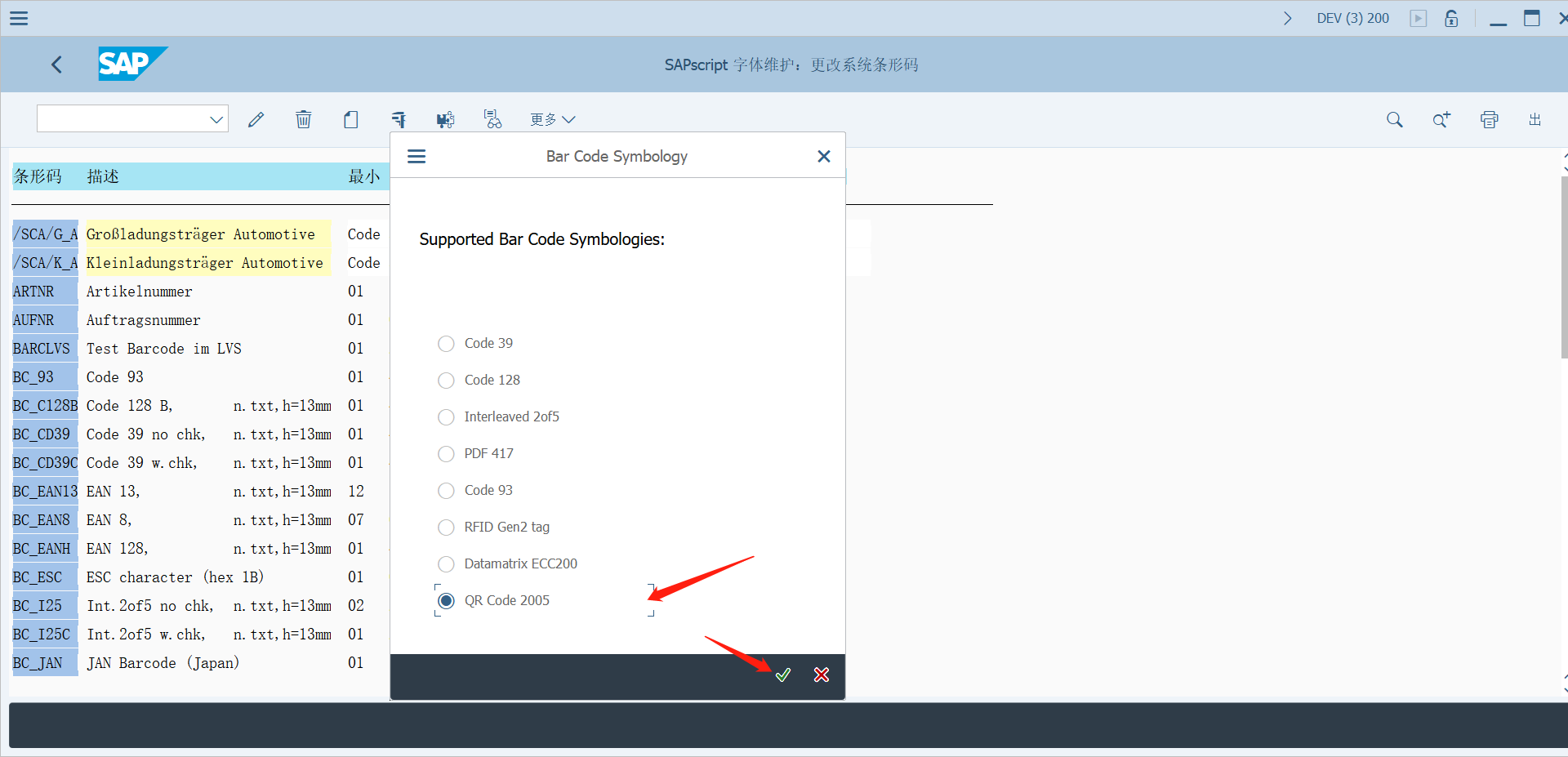Viewport: 1568px width, 757px height.
Task: Select the BC_93 bar code row
Action: (45, 377)
